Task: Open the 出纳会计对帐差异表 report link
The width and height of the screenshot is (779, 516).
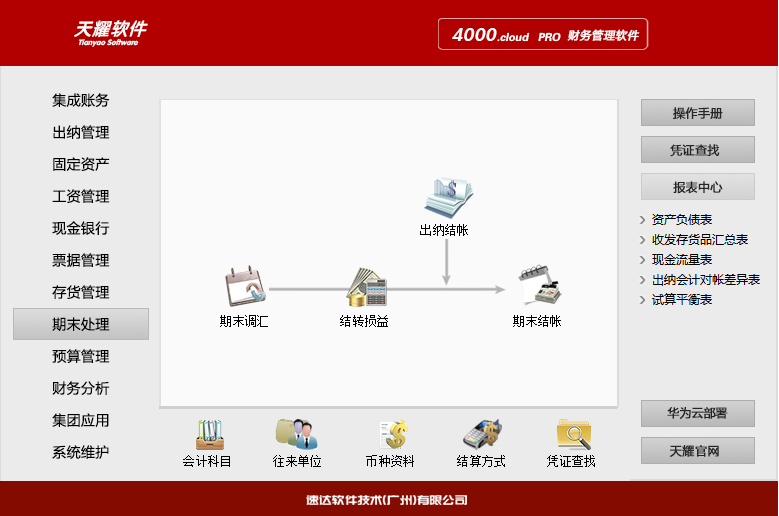Action: tap(705, 280)
